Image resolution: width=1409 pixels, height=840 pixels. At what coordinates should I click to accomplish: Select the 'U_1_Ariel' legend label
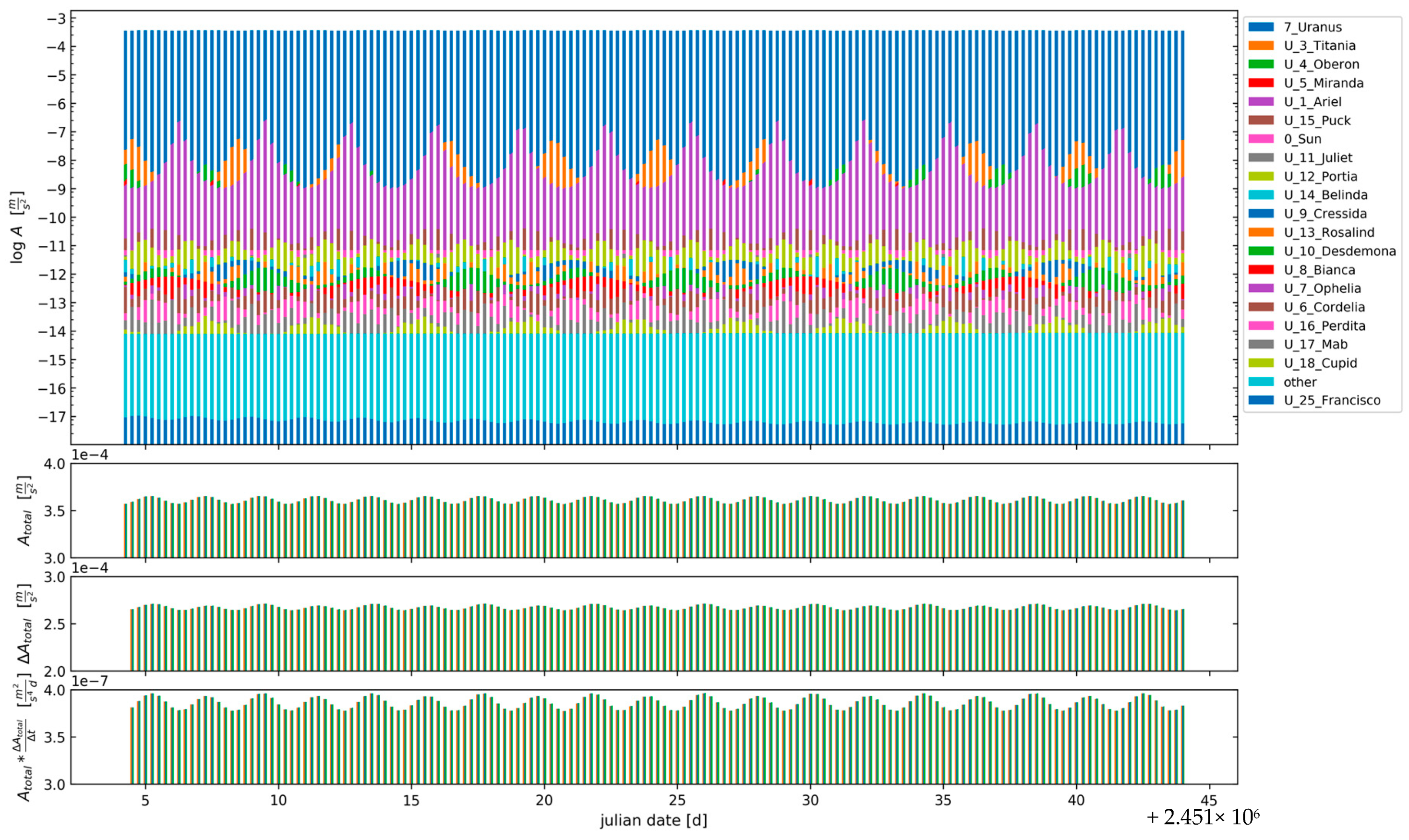(x=1313, y=102)
